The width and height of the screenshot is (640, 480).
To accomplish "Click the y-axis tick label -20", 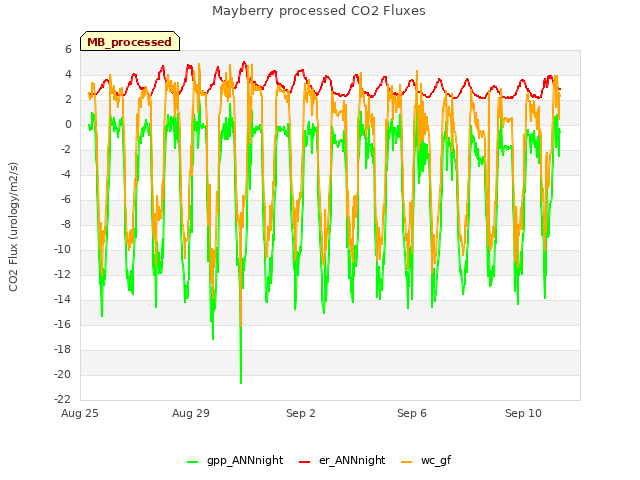I will coord(63,374).
